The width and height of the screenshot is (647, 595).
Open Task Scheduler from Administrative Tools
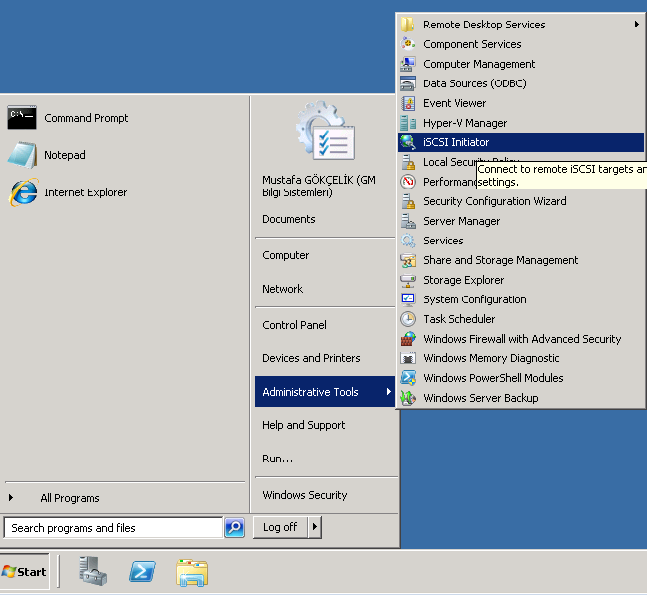pos(459,319)
